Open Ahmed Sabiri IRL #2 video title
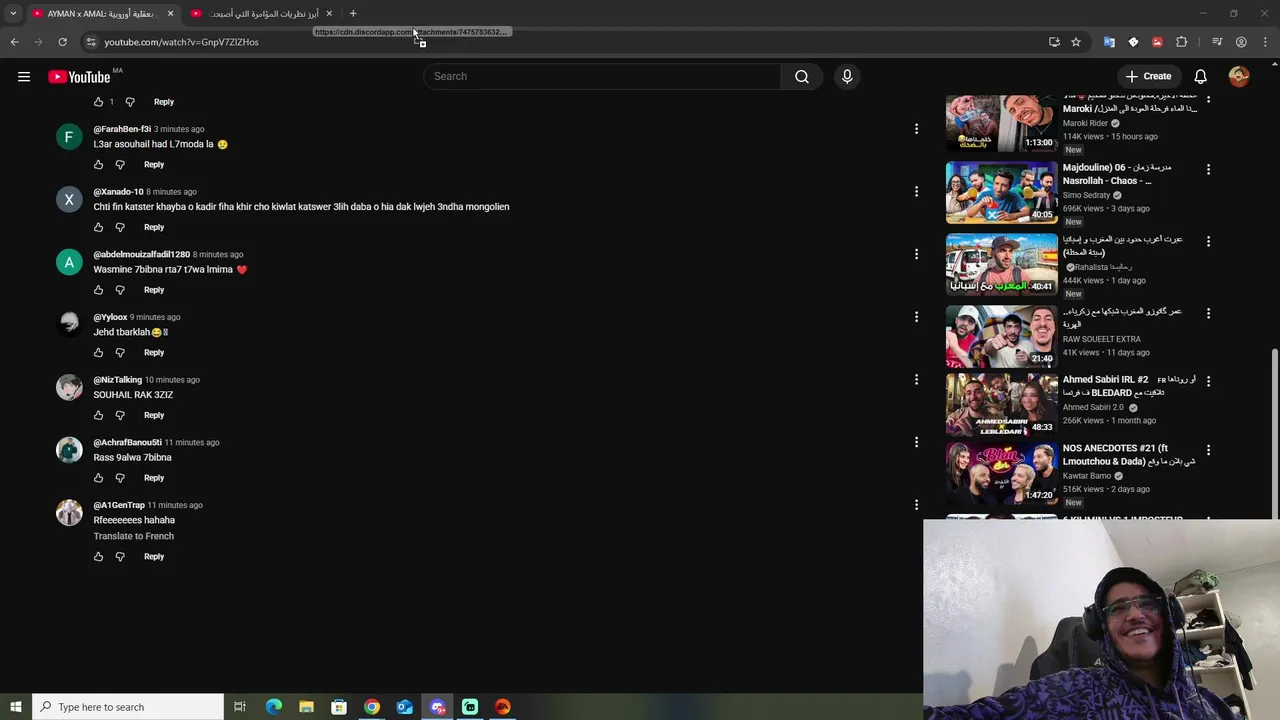 [1129, 387]
